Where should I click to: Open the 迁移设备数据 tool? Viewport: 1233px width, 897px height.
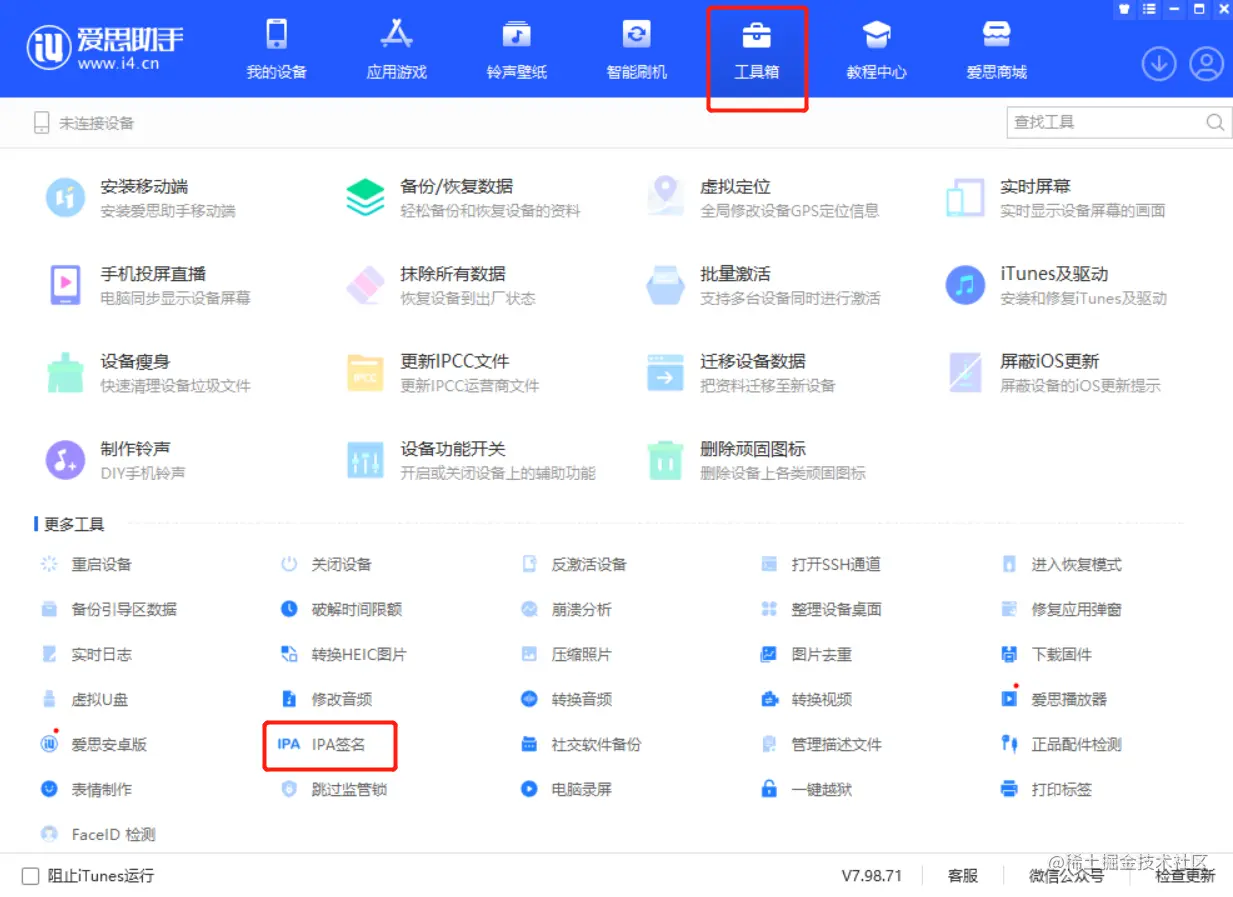point(740,372)
